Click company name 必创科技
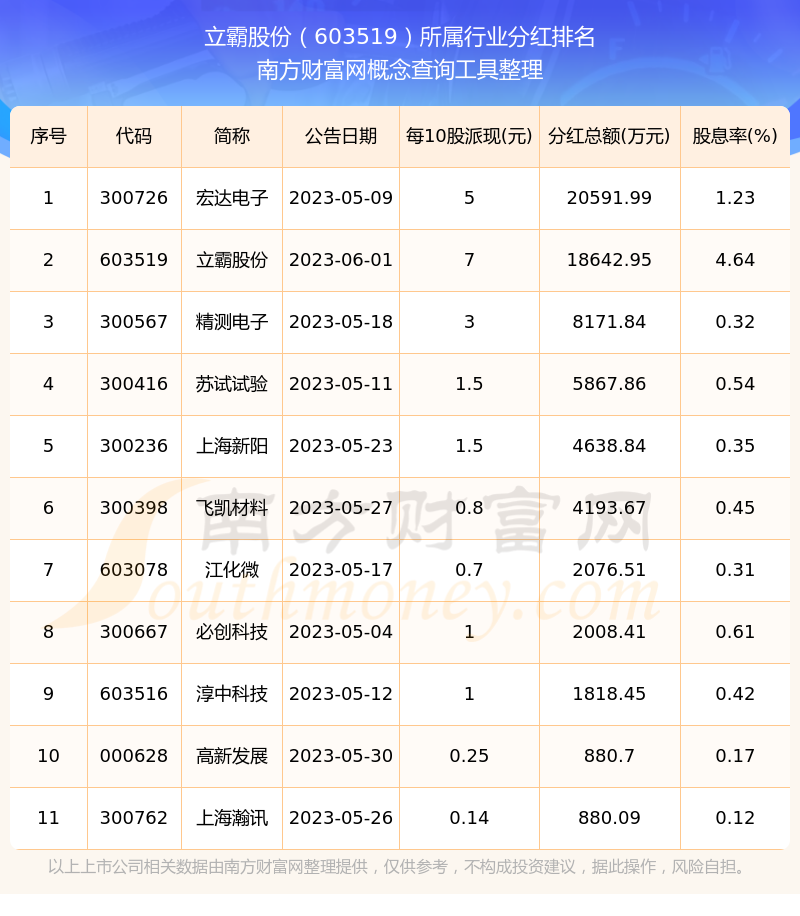Viewport: 800px width, 916px height. (x=232, y=632)
